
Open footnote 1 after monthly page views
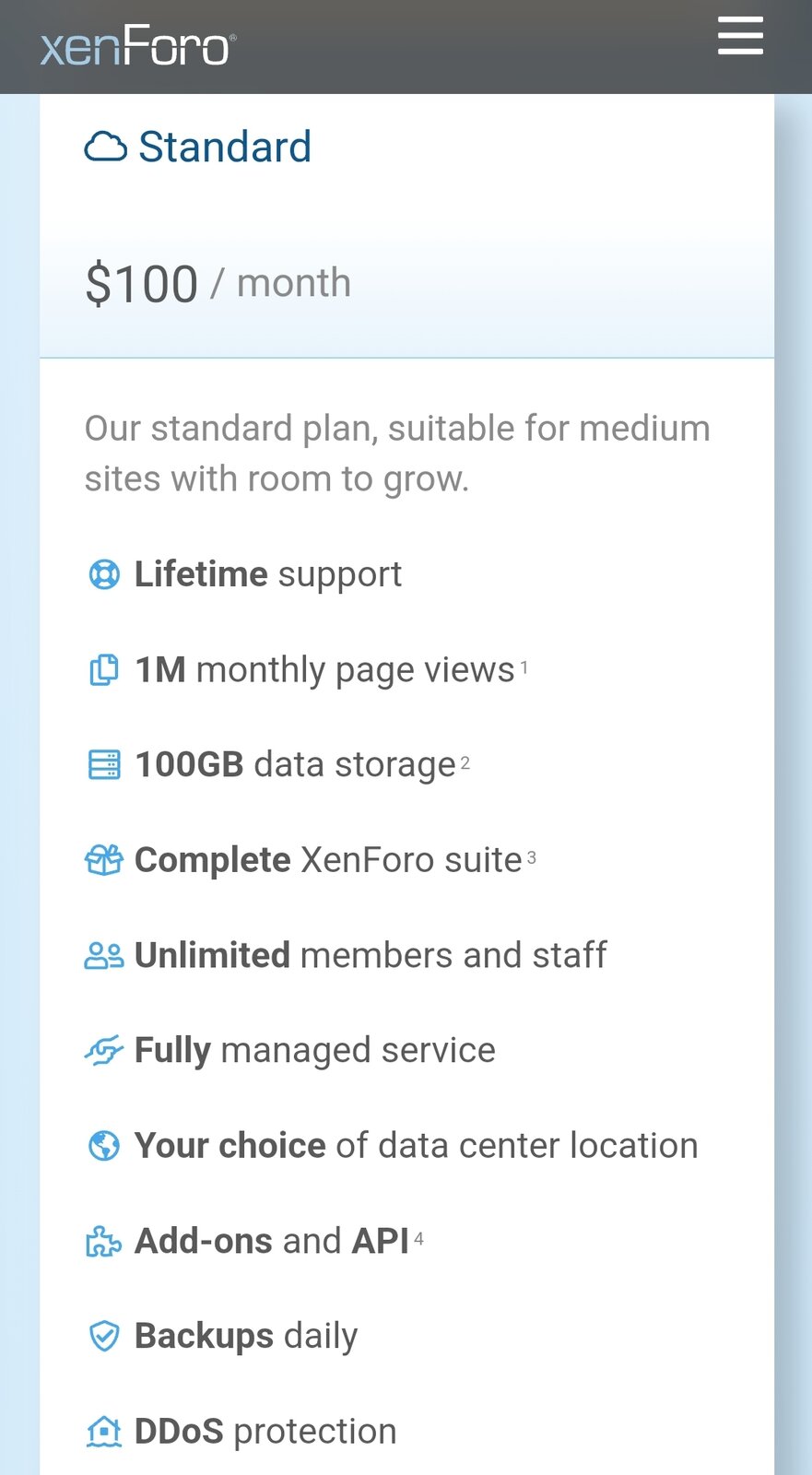coord(524,667)
